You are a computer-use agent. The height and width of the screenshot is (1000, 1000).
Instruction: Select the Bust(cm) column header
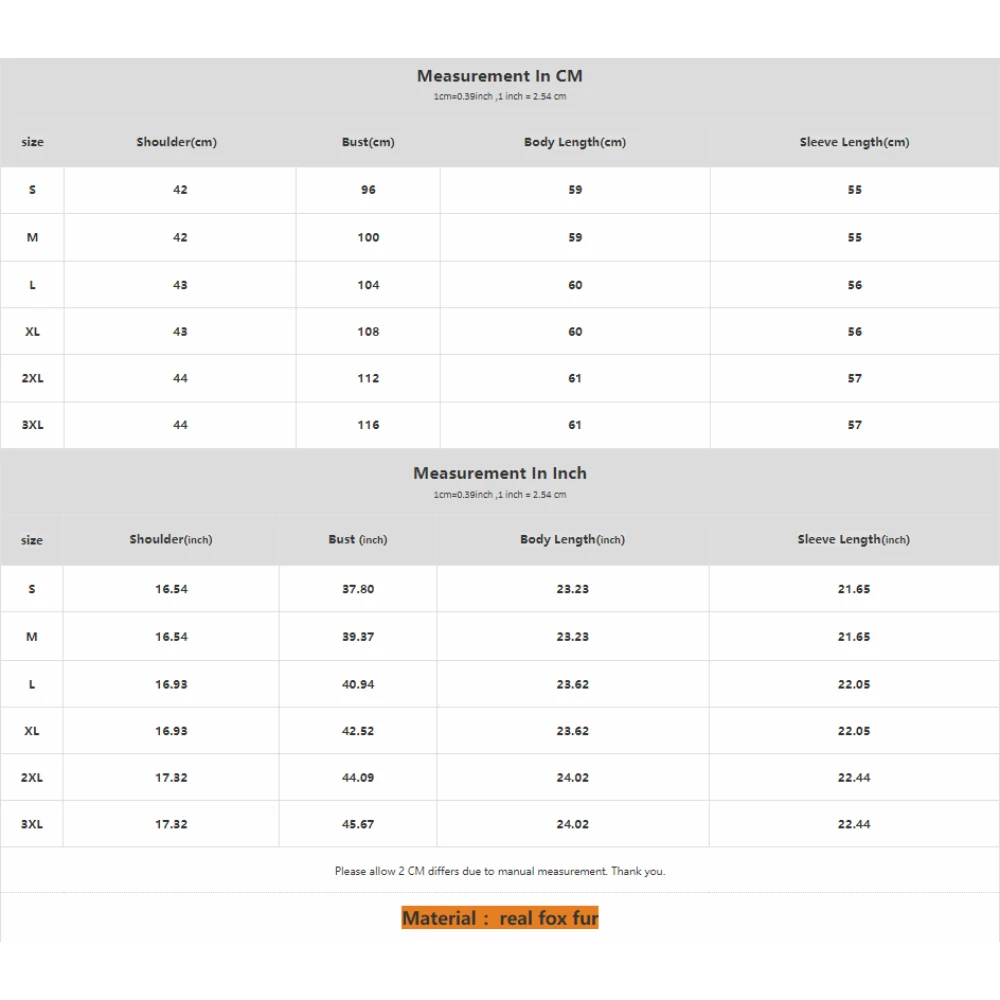(368, 142)
